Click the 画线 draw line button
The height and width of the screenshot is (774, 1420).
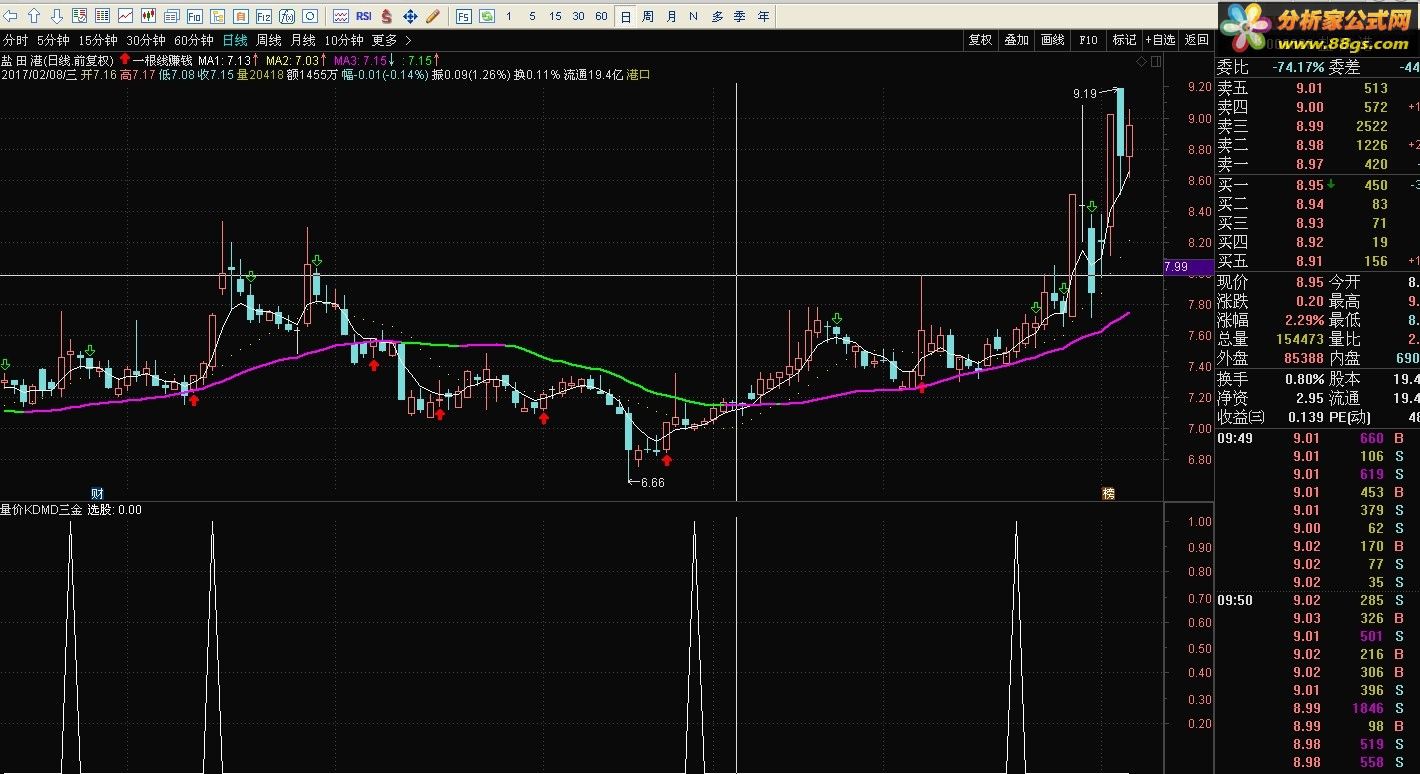point(1052,40)
